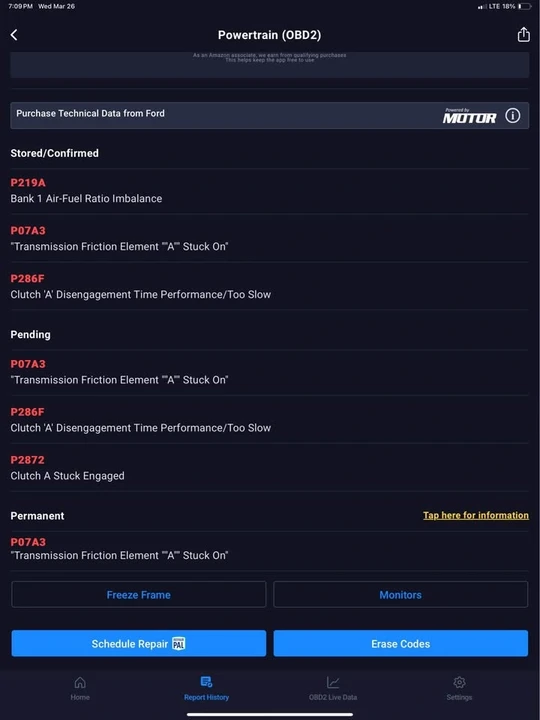Image resolution: width=540 pixels, height=720 pixels.
Task: Open the info circle icon beside MOTOR
Action: pos(512,116)
